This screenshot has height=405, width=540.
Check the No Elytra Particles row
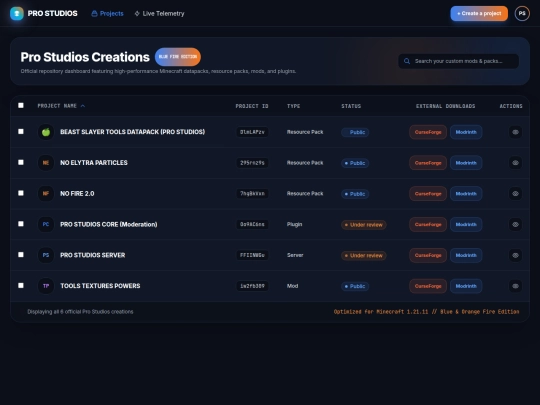click(x=21, y=162)
